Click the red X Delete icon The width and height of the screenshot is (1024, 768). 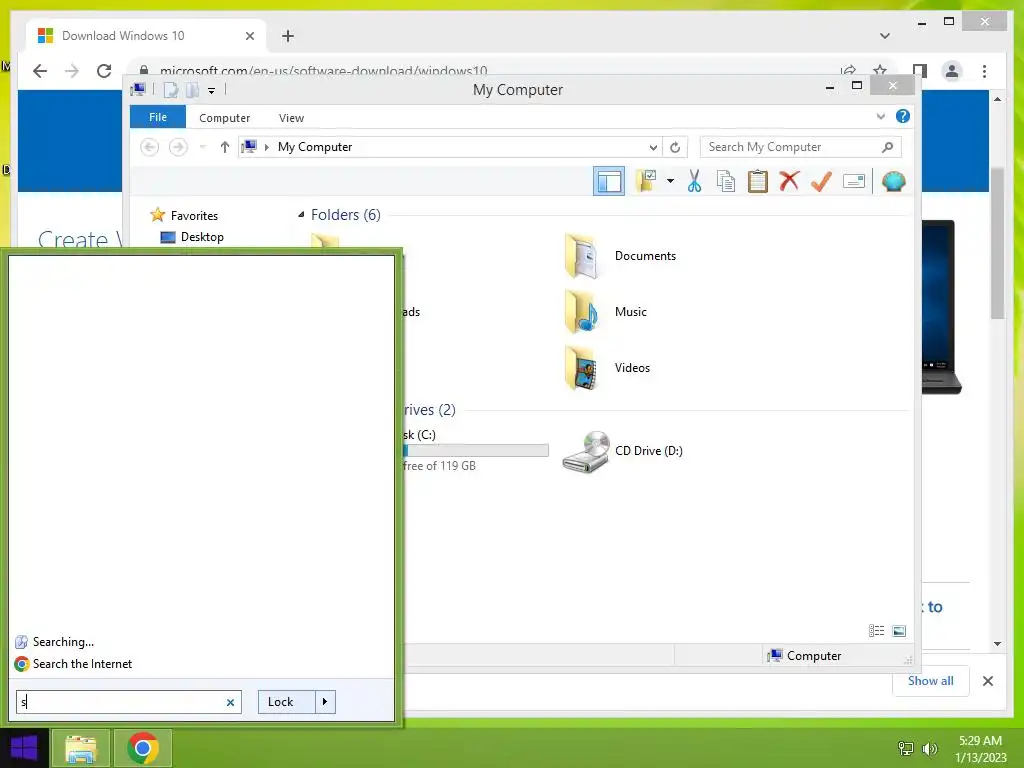(x=789, y=180)
